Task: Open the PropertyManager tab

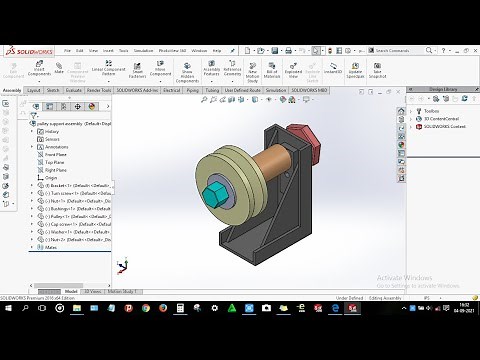Action: tap(50, 106)
